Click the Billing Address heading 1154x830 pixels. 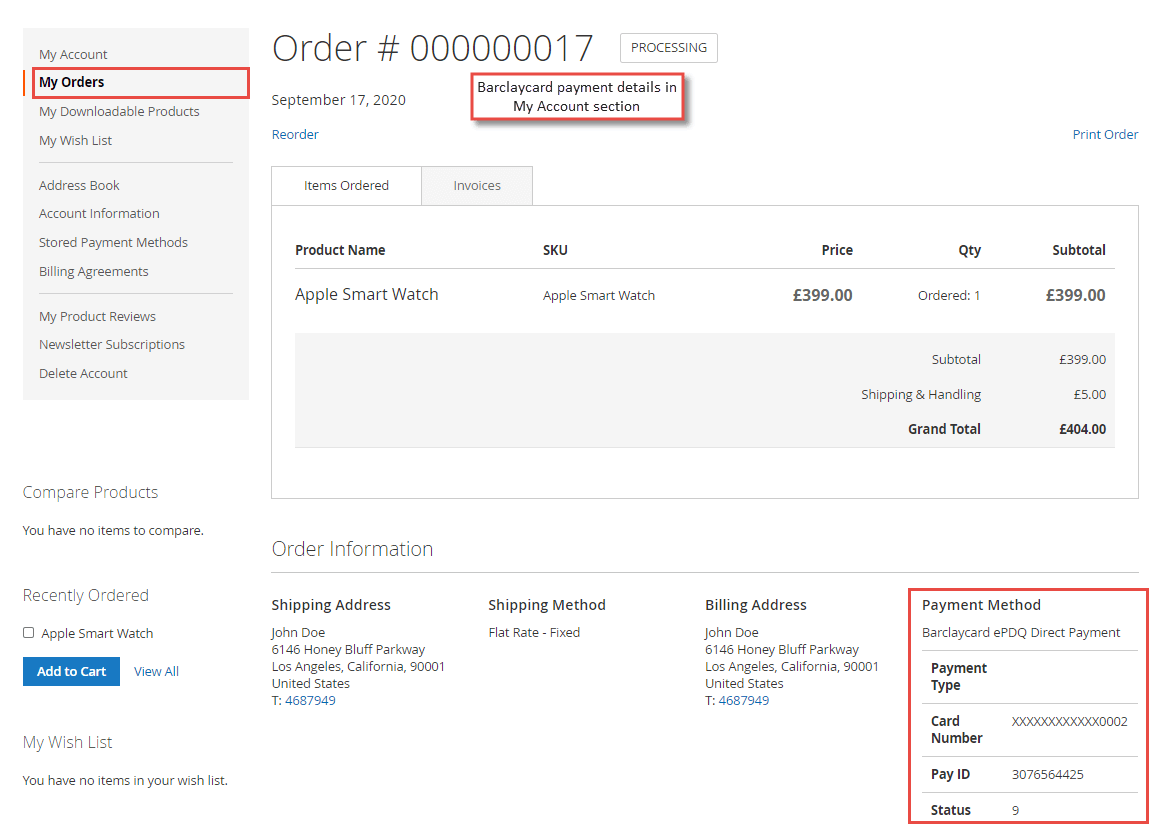pos(756,605)
